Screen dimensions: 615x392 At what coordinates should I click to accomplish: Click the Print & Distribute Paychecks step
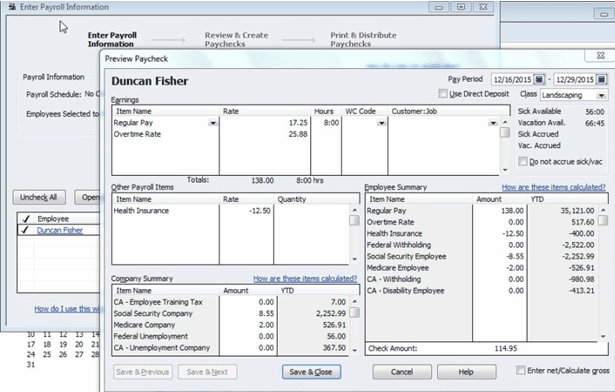(363, 40)
